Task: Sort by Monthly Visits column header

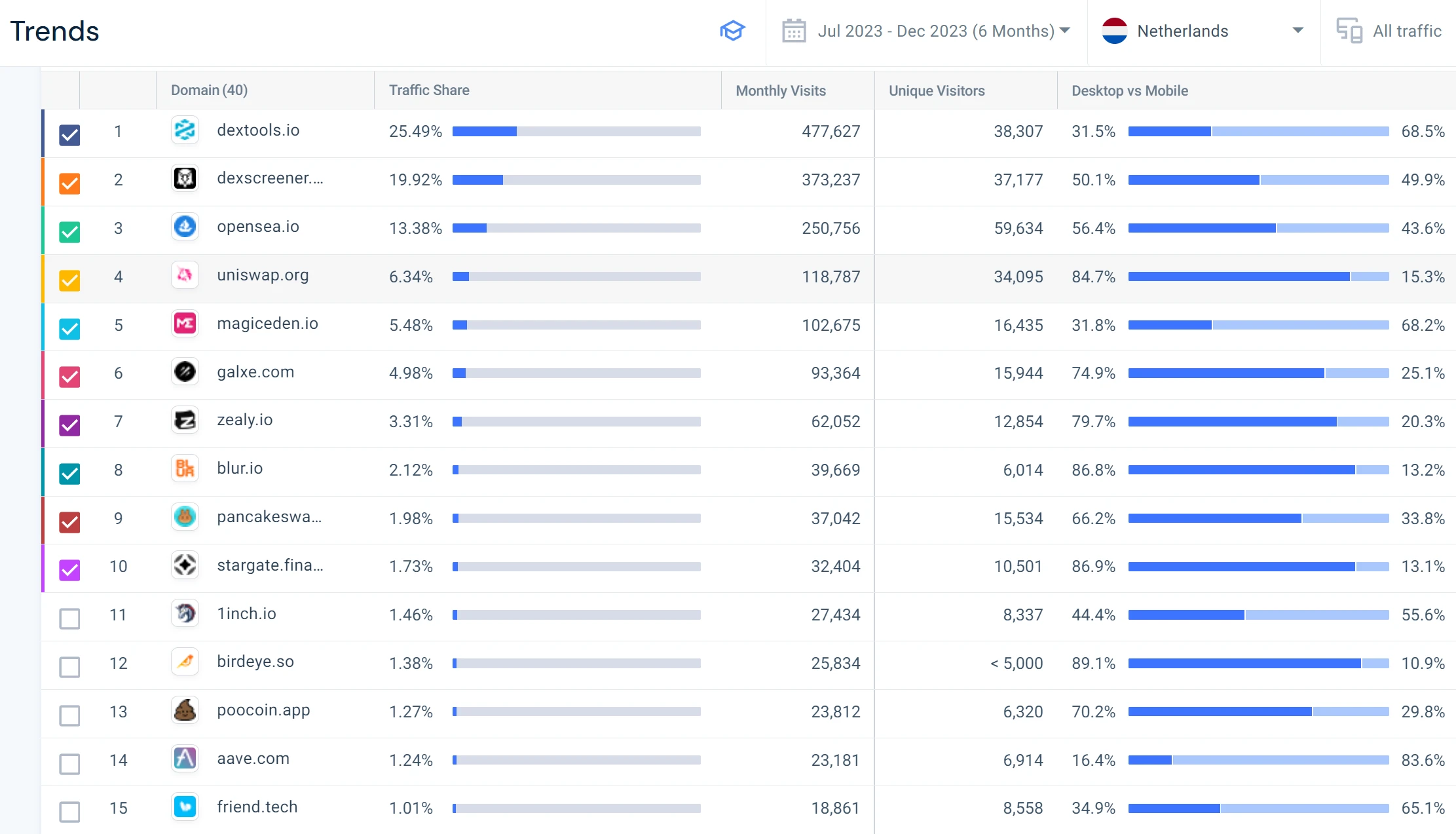Action: click(x=780, y=90)
